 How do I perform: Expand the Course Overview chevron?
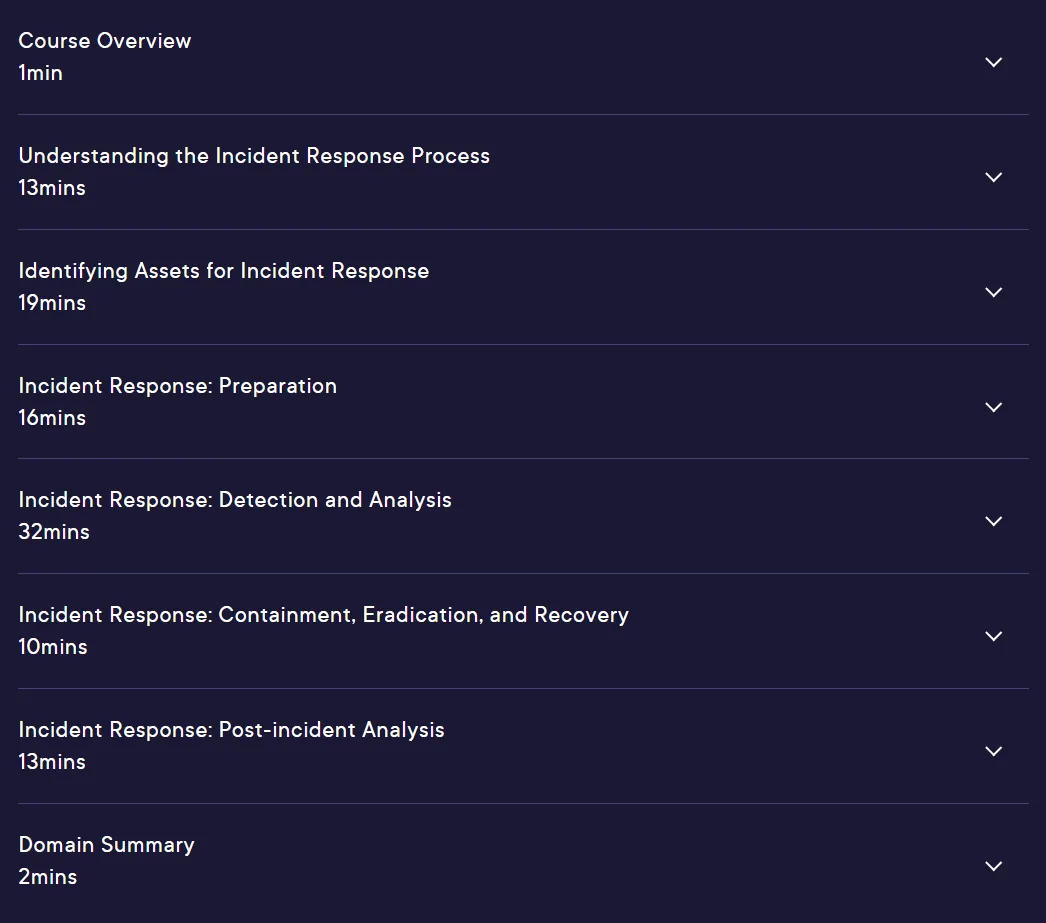993,62
